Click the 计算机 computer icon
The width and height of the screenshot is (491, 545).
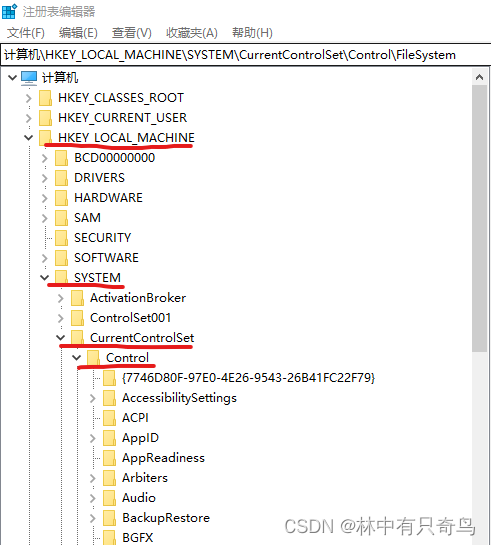click(x=29, y=78)
